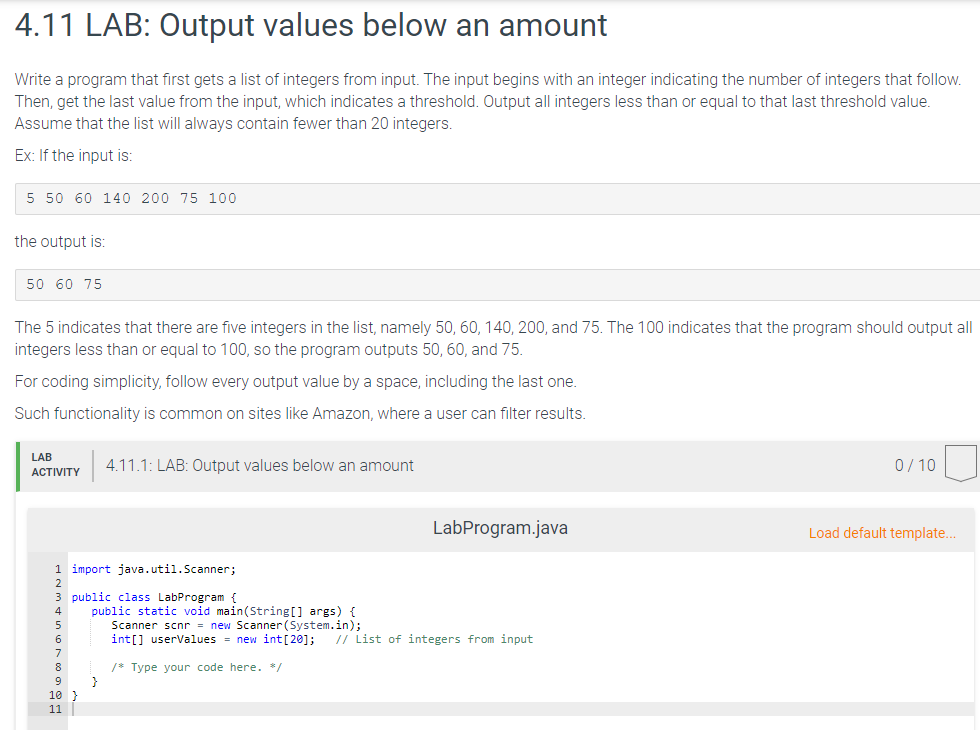Place the cursor on empty code line 11
980x730 pixels.
522,709
